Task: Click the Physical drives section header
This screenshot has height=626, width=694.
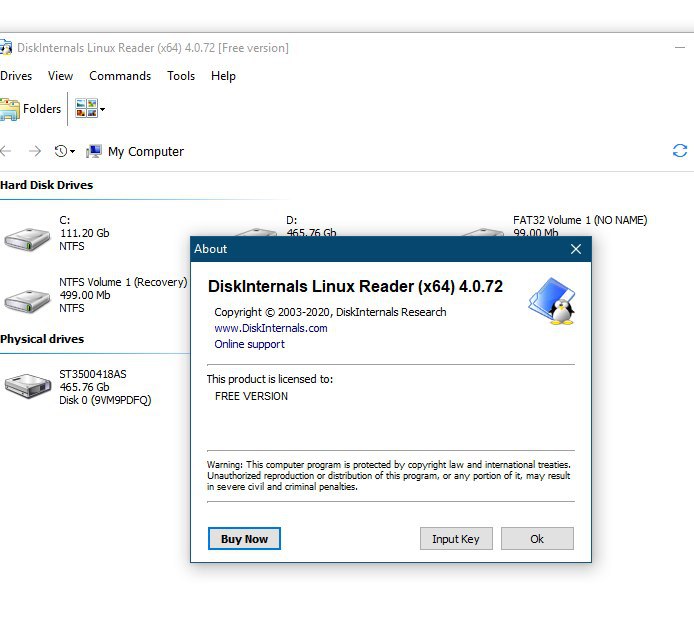Action: [42, 339]
